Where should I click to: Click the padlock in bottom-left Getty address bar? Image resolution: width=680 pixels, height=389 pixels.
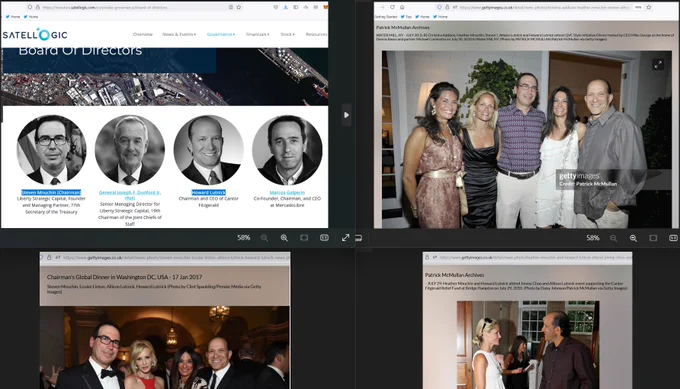49,257
